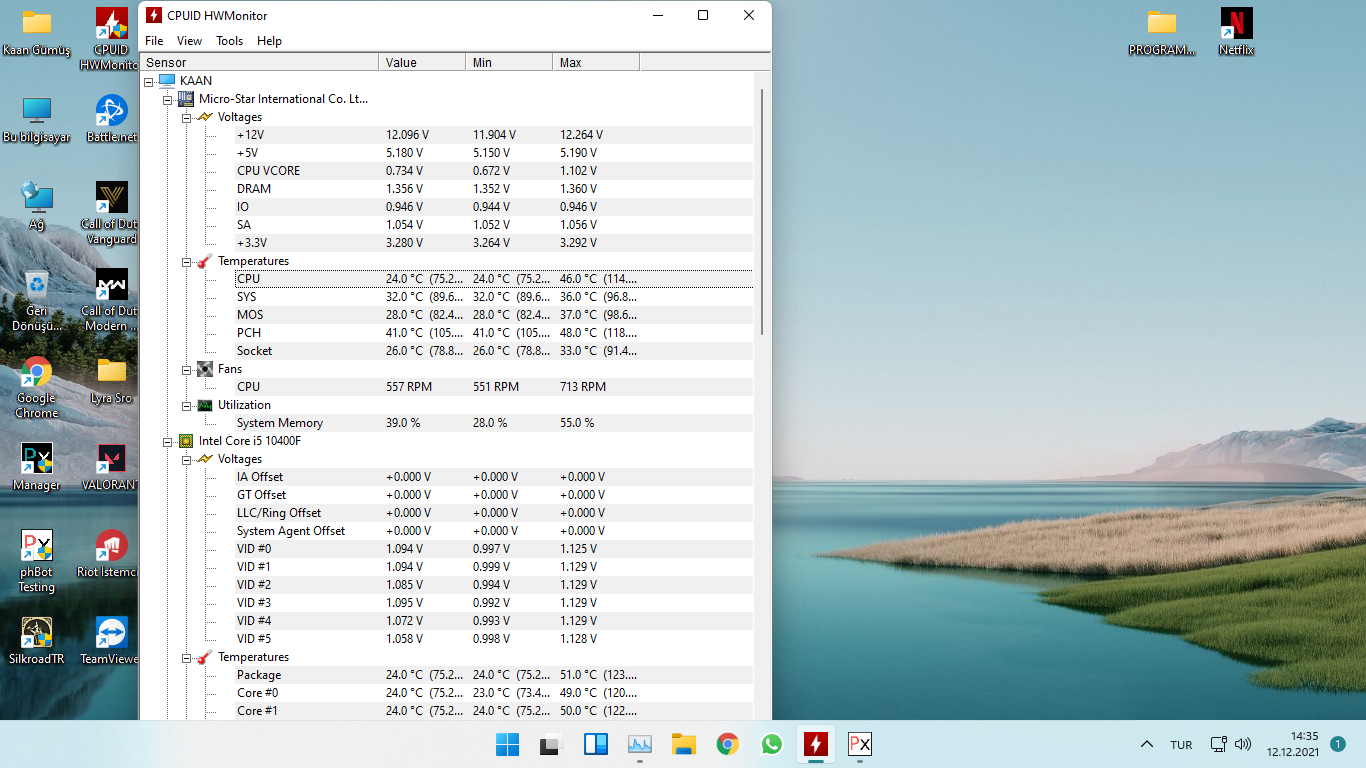Screen dimensions: 1366x768
Task: Click the volume icon in system tray
Action: coord(1243,744)
